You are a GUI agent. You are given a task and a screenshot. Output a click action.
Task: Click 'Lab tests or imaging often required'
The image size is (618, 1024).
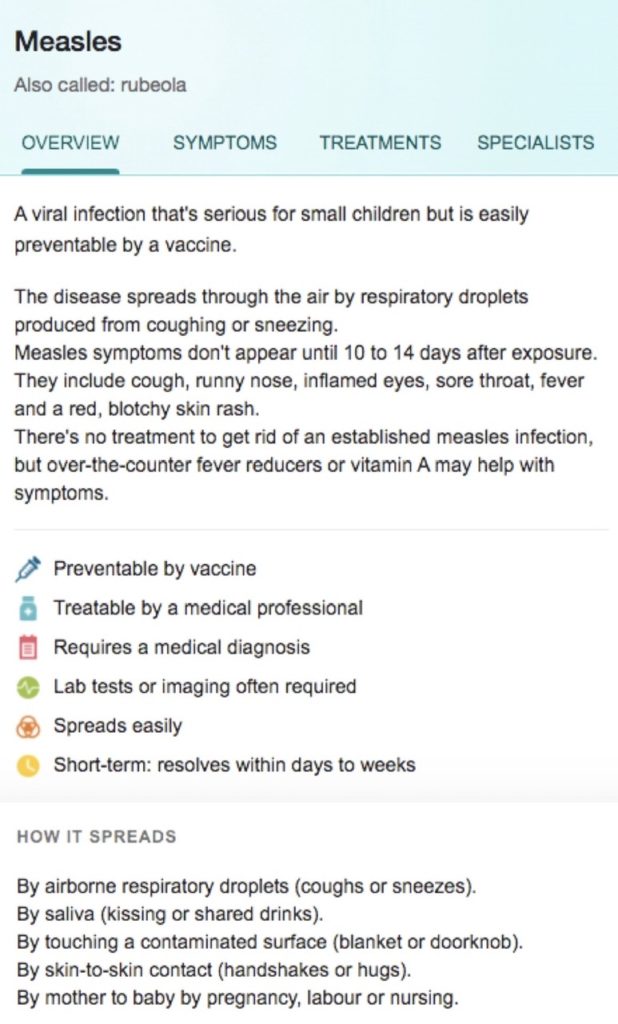tap(205, 687)
